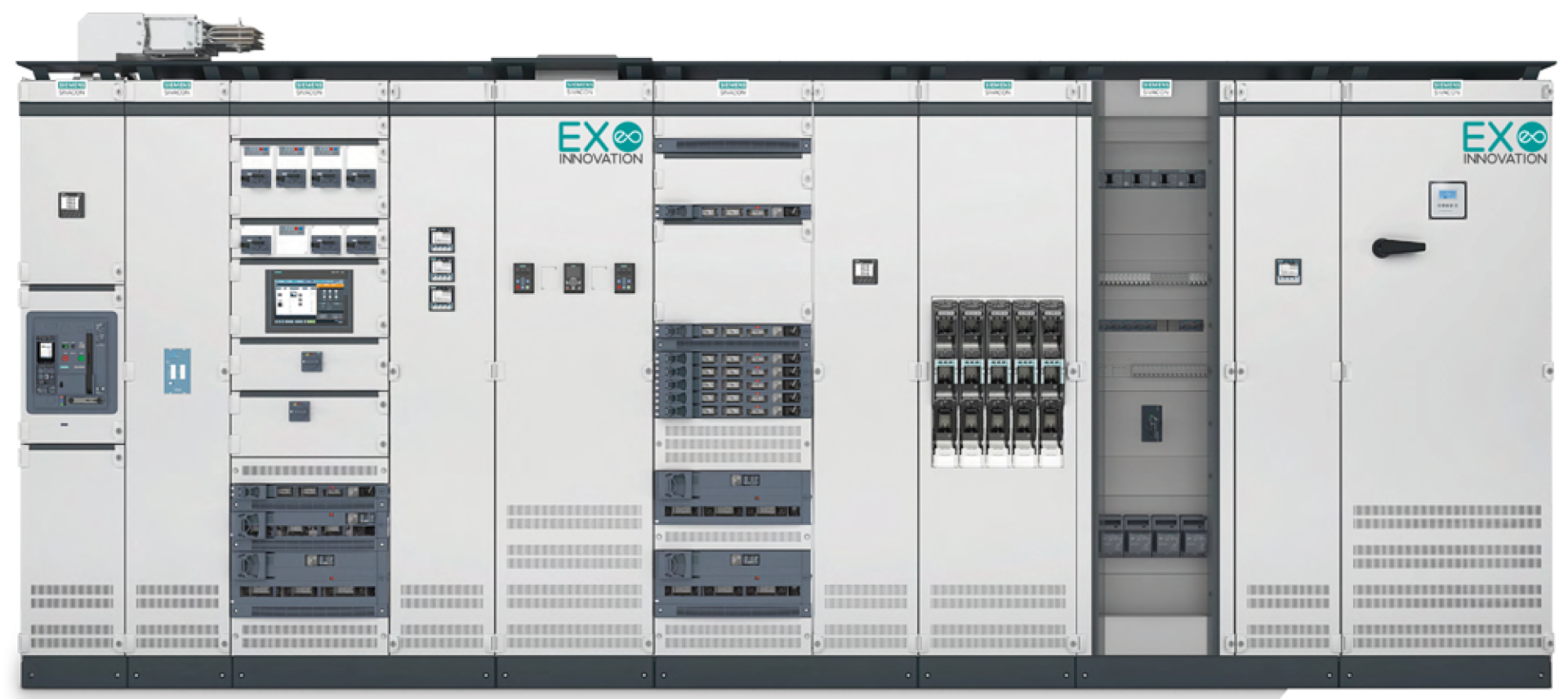Turn the black rotary handle on right cabinet
Image resolution: width=1568 pixels, height=699 pixels.
tap(1398, 247)
